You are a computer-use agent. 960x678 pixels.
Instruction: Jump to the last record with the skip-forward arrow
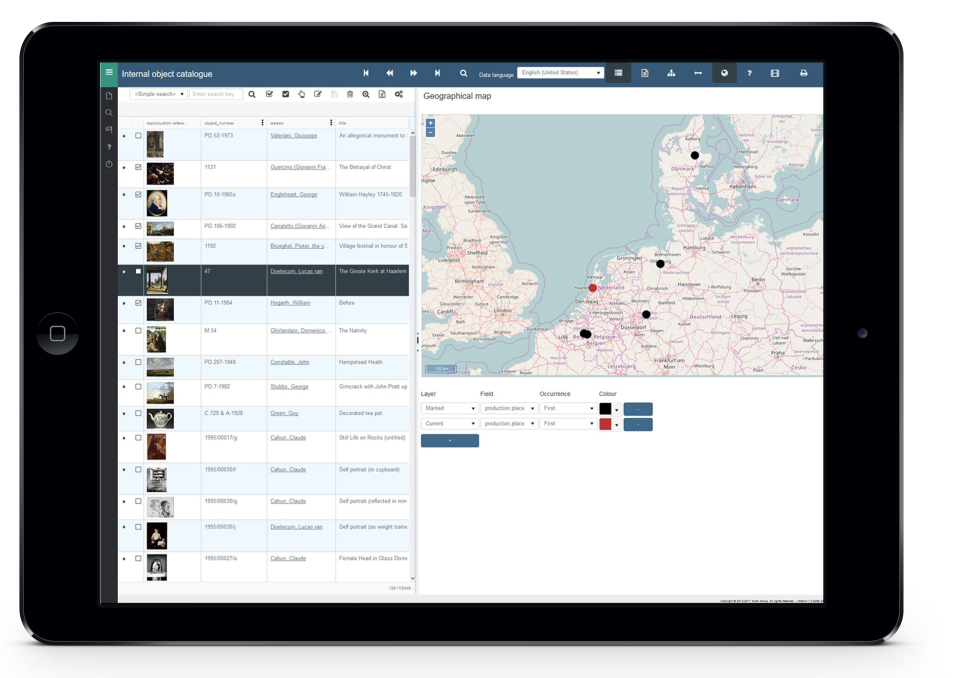[437, 73]
